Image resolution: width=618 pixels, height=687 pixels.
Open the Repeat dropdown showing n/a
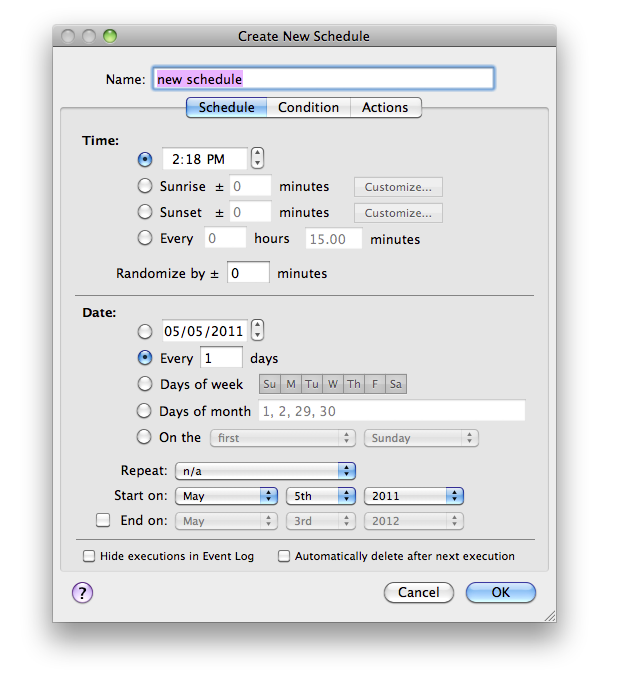click(x=265, y=471)
